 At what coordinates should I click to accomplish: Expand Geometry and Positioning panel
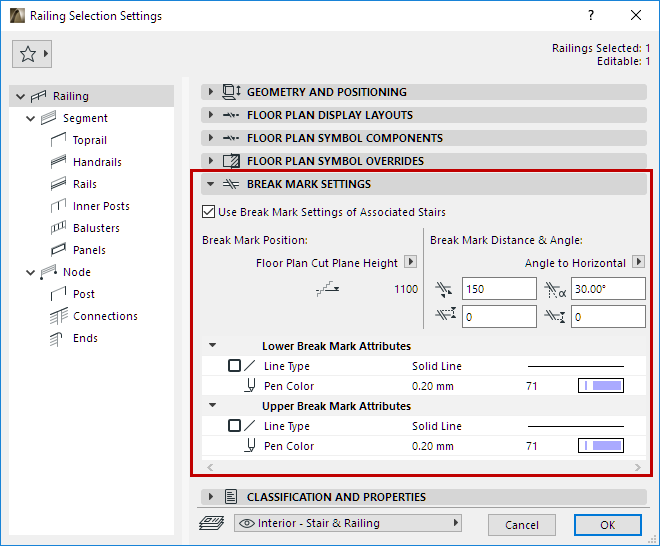[211, 91]
